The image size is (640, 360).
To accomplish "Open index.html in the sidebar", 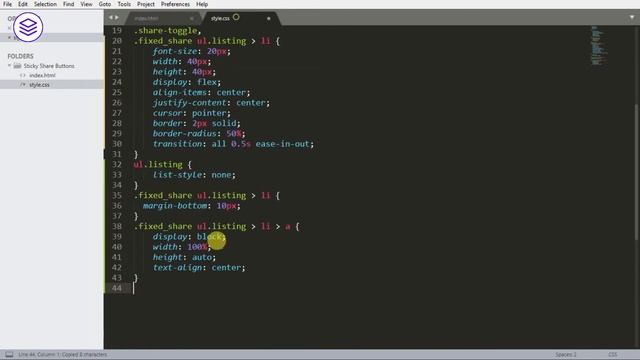I will [x=42, y=75].
